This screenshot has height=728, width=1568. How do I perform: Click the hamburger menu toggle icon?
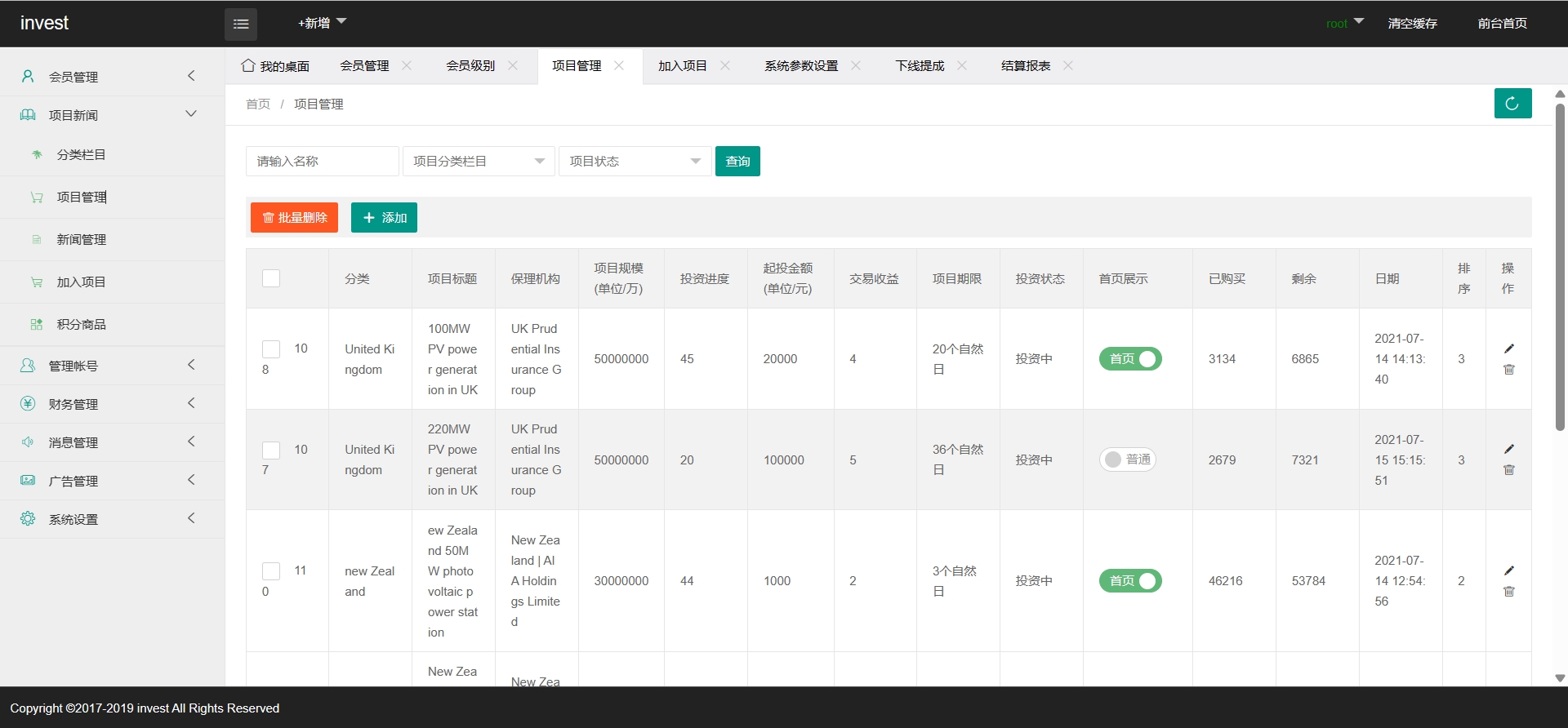click(241, 24)
